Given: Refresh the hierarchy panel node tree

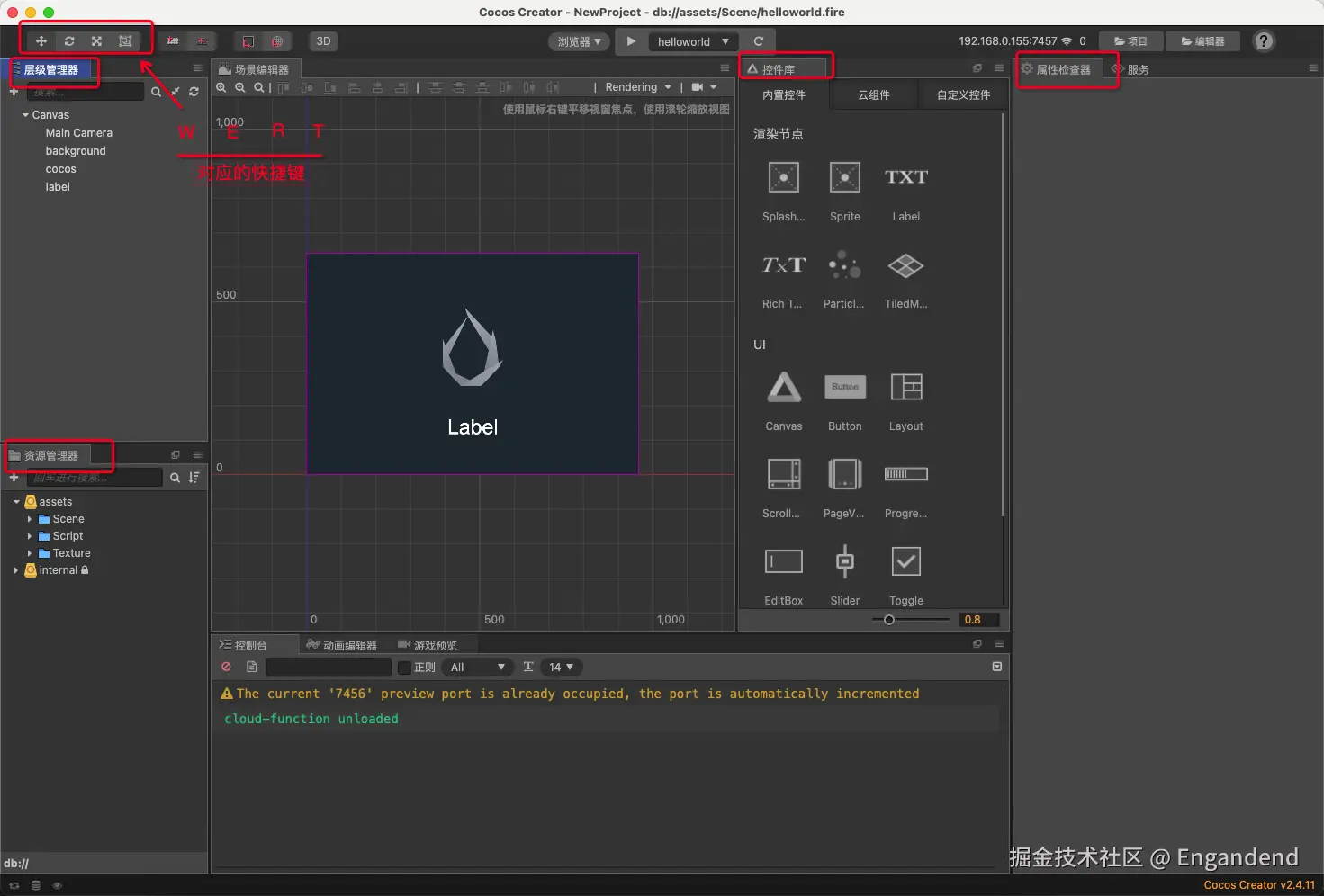Looking at the screenshot, I should (x=194, y=92).
